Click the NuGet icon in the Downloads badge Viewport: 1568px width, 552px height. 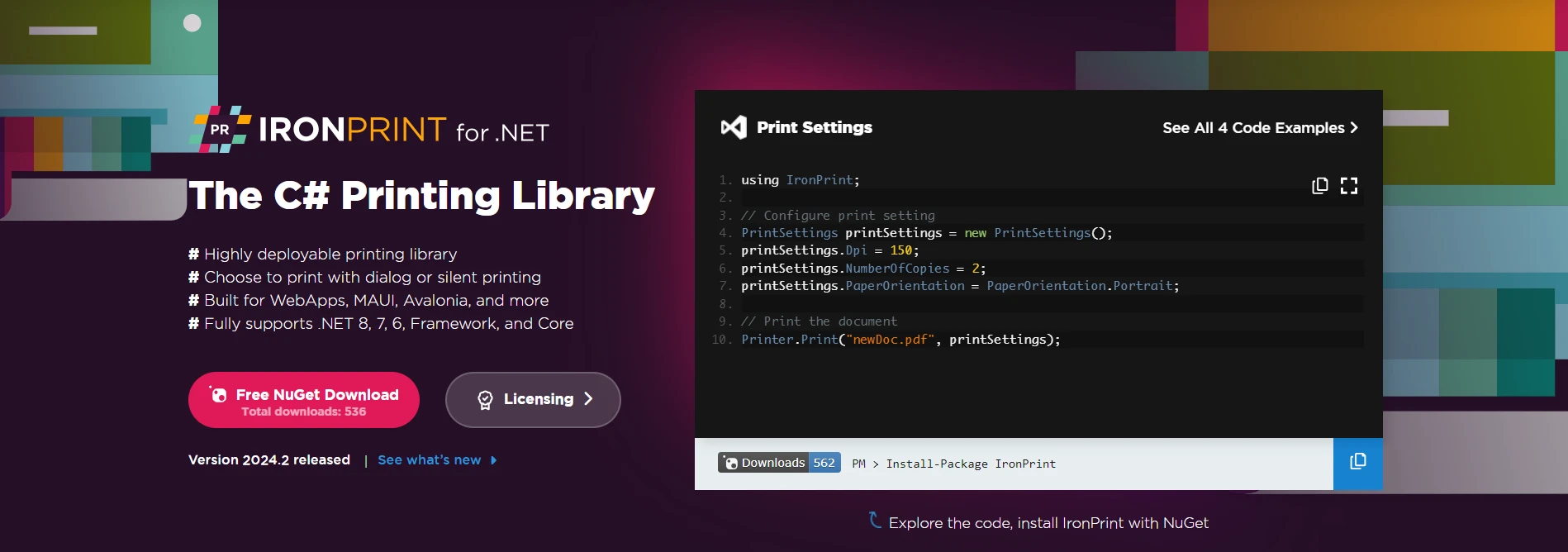[731, 463]
